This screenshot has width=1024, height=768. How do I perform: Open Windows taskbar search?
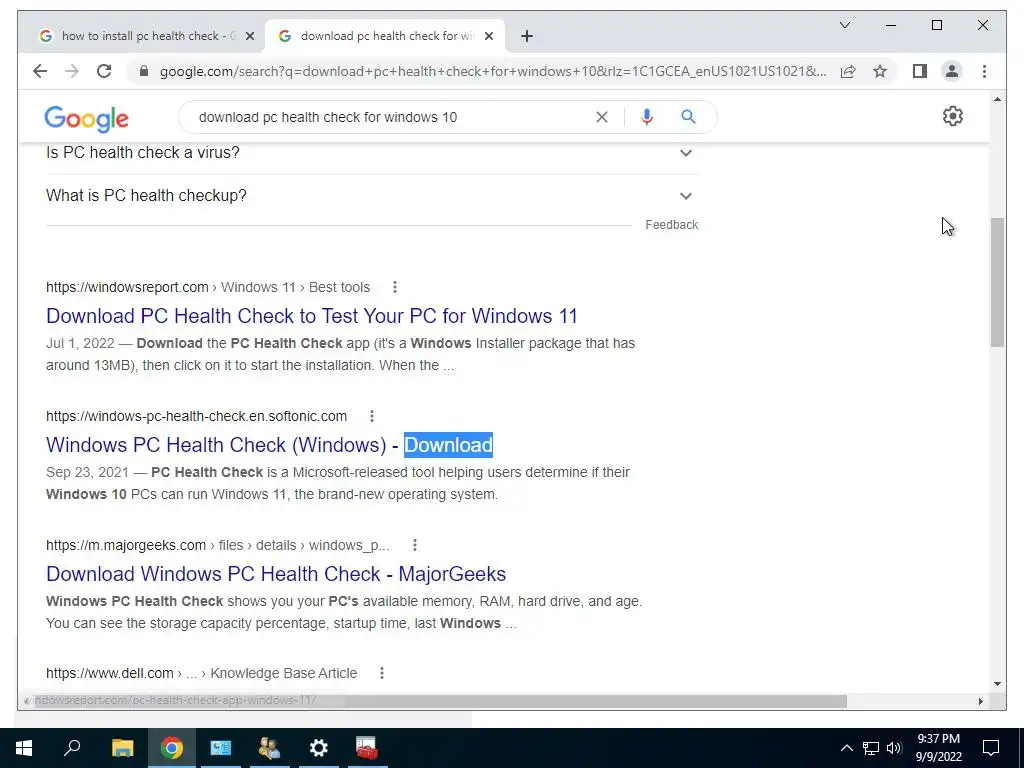click(72, 748)
